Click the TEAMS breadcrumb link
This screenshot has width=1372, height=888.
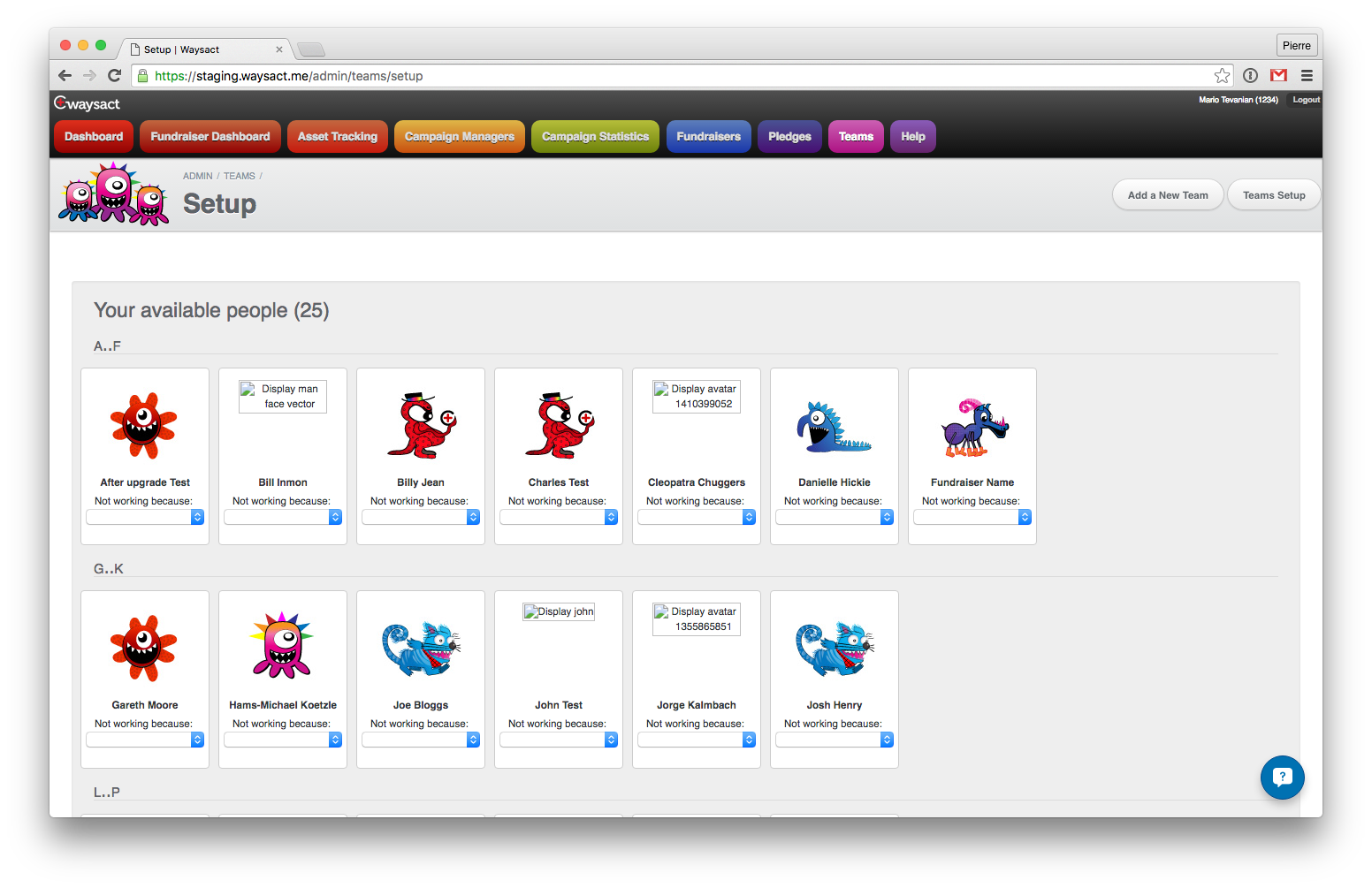click(239, 176)
